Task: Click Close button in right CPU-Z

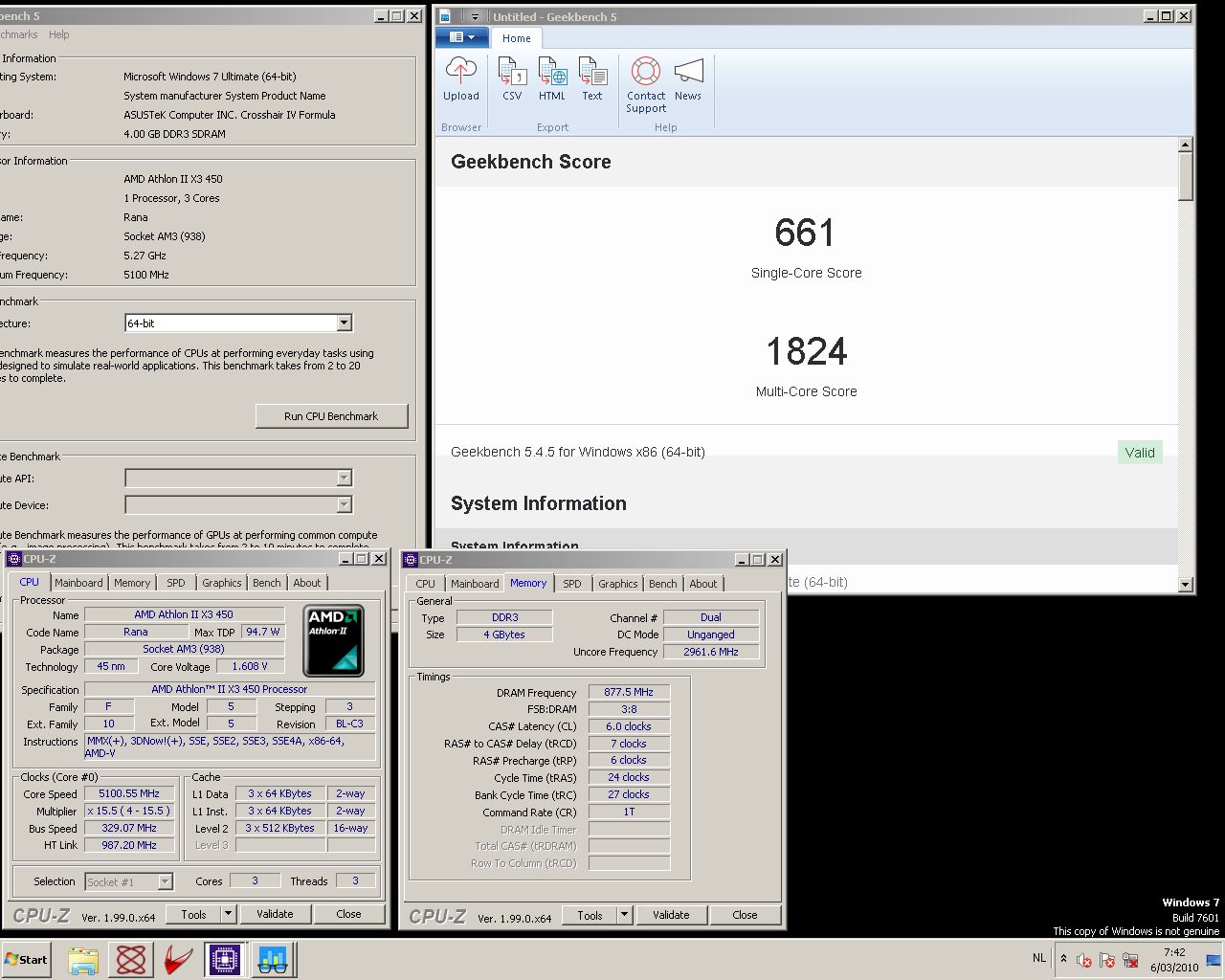Action: (x=745, y=915)
